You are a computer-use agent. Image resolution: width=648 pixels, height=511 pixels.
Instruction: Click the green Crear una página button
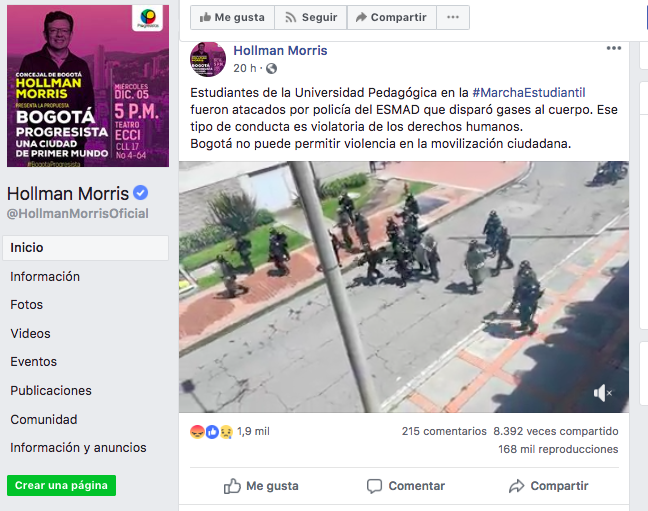point(61,485)
